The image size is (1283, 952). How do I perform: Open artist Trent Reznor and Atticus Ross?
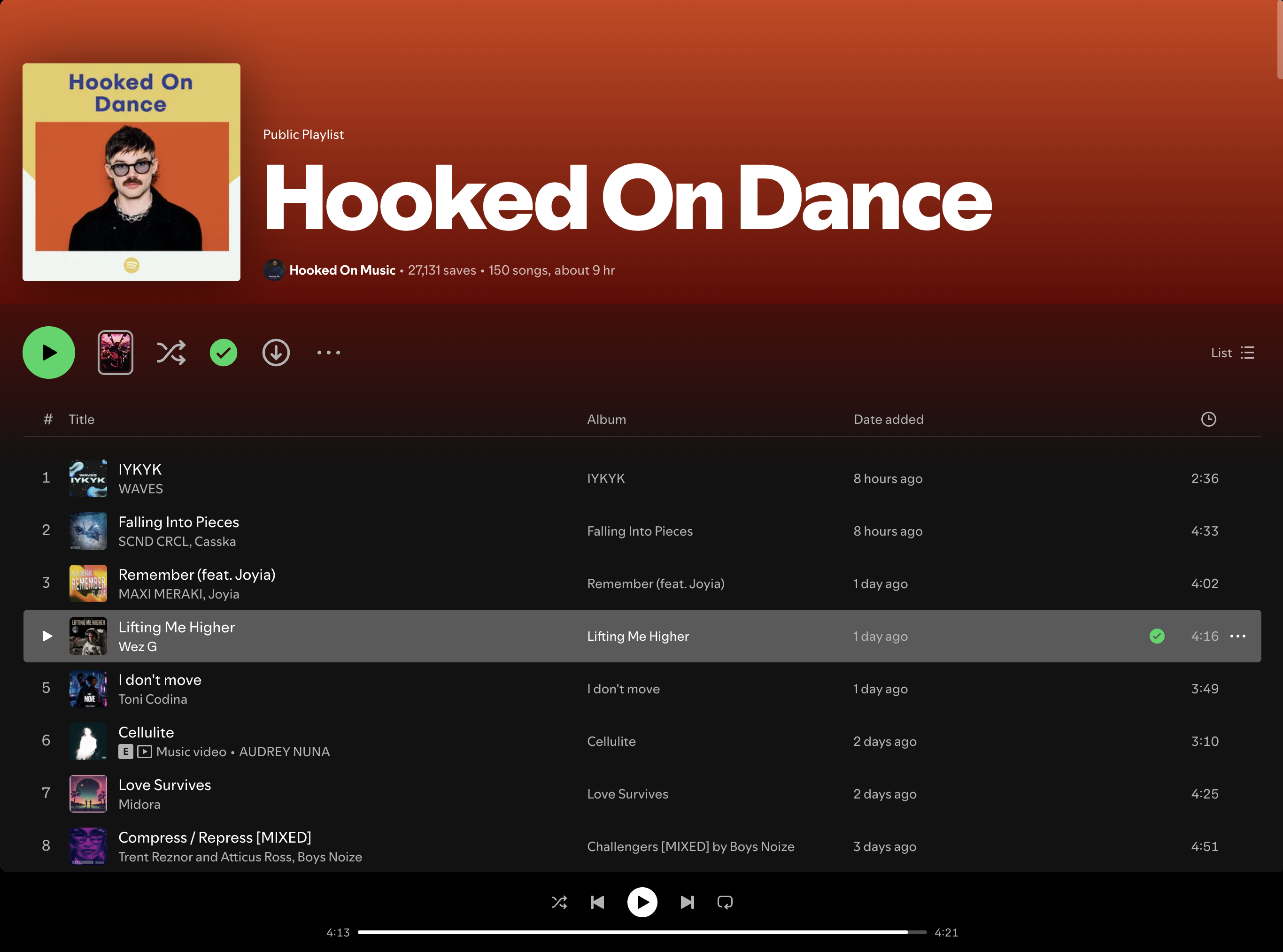coord(205,857)
